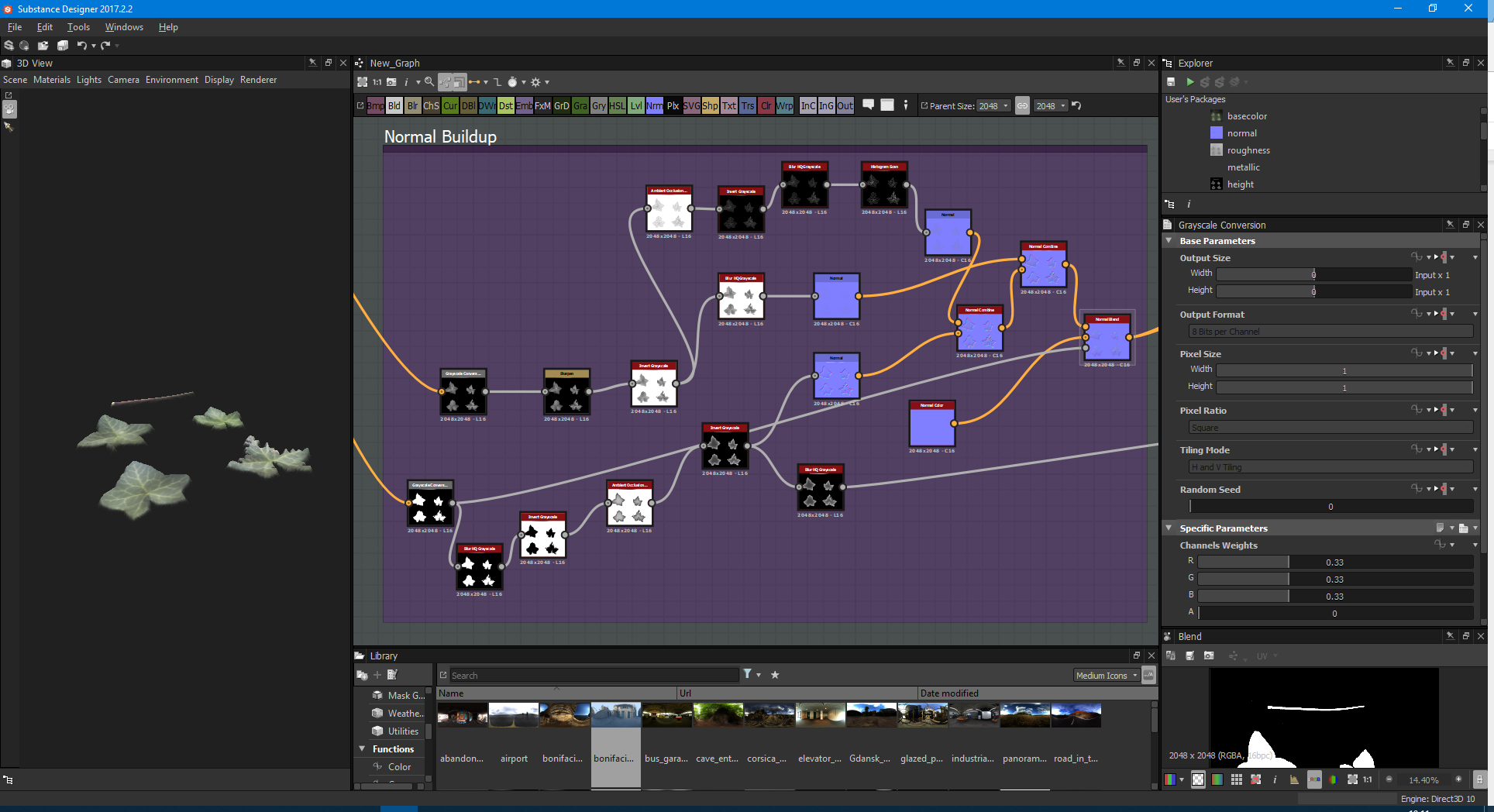Screen dimensions: 1494x812
Task: Open the Medium Icons view dropdown
Action: [x=1107, y=676]
